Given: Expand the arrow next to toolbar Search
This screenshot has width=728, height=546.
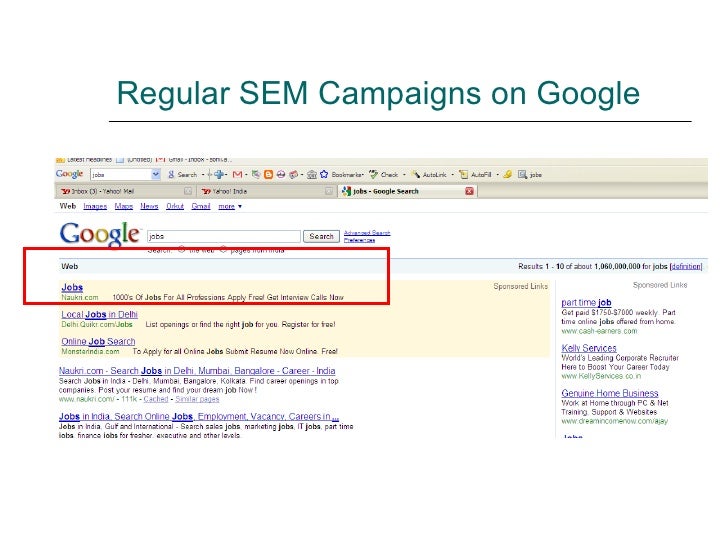Looking at the screenshot, I should click(203, 175).
